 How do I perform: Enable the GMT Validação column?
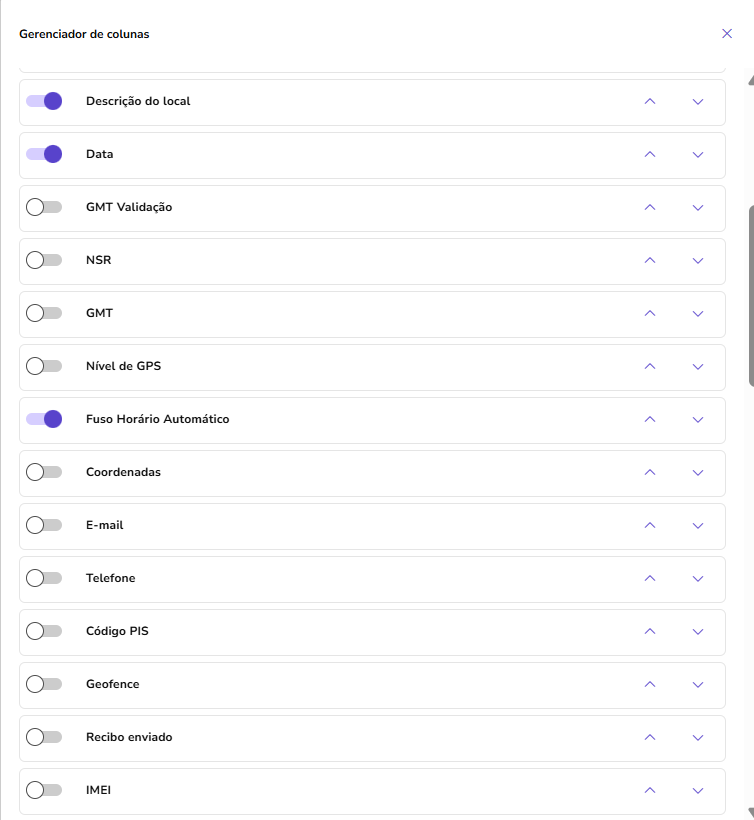click(44, 207)
